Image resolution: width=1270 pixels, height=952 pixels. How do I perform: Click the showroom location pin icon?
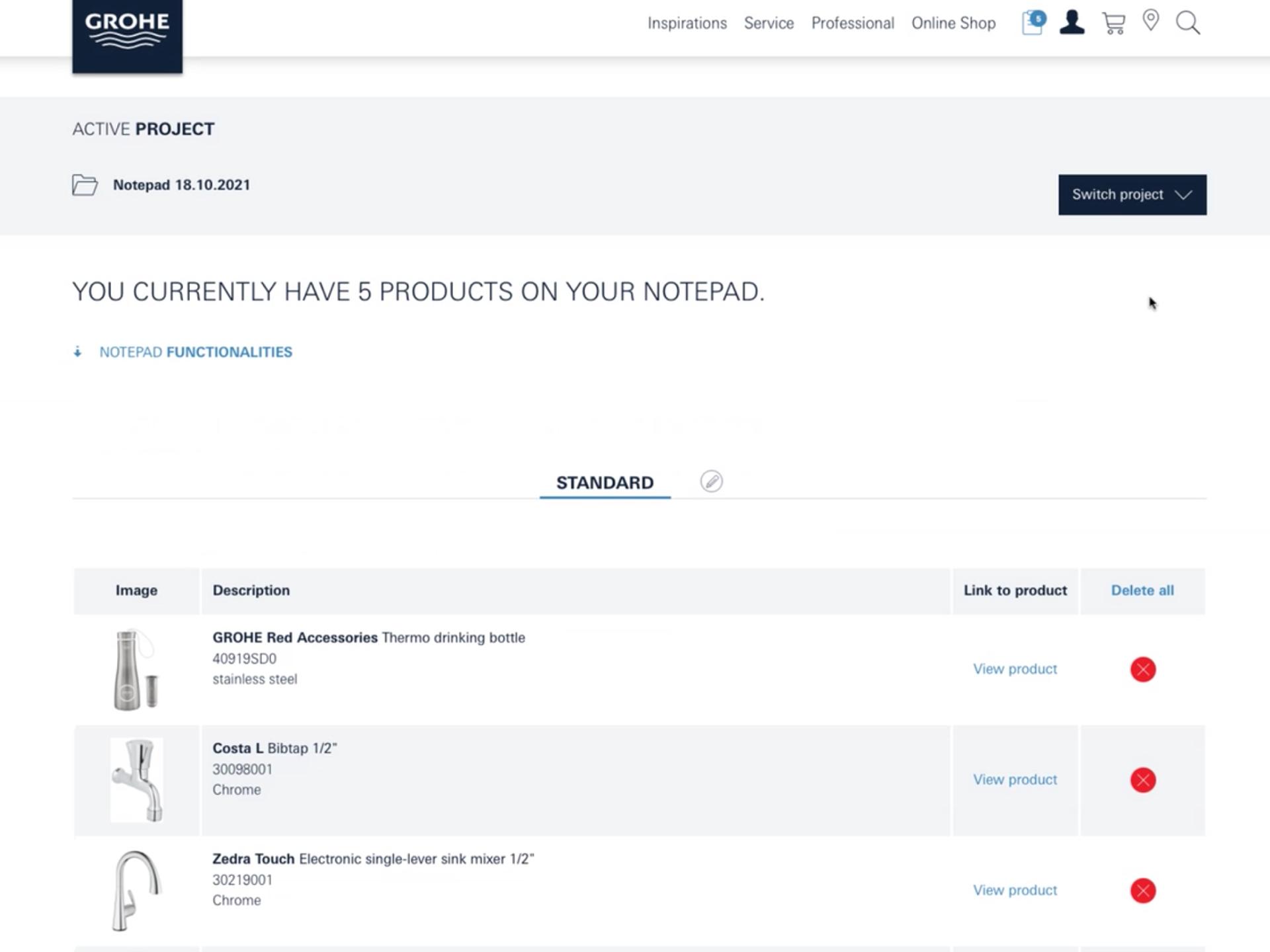tap(1151, 21)
